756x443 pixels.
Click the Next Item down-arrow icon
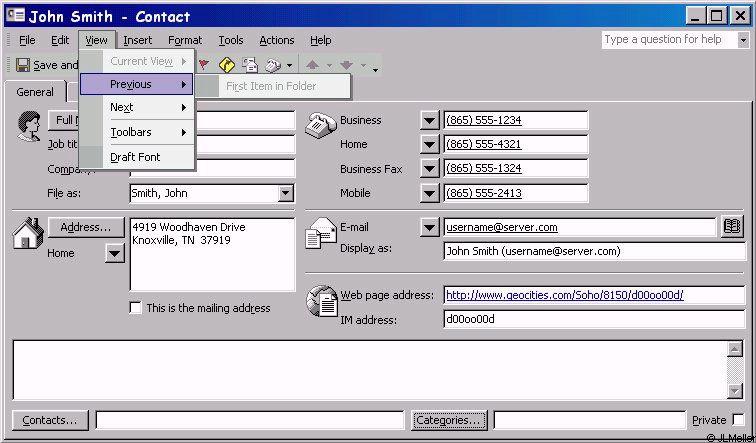pyautogui.click(x=346, y=65)
